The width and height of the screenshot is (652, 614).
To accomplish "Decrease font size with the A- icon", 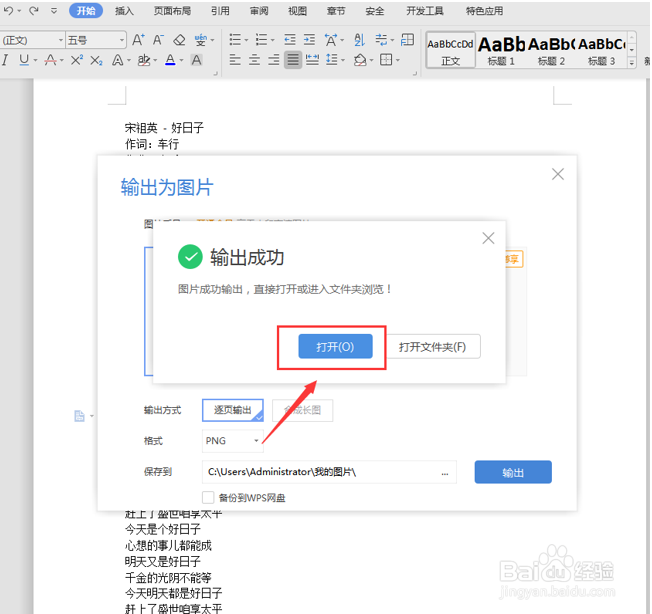I will 158,40.
